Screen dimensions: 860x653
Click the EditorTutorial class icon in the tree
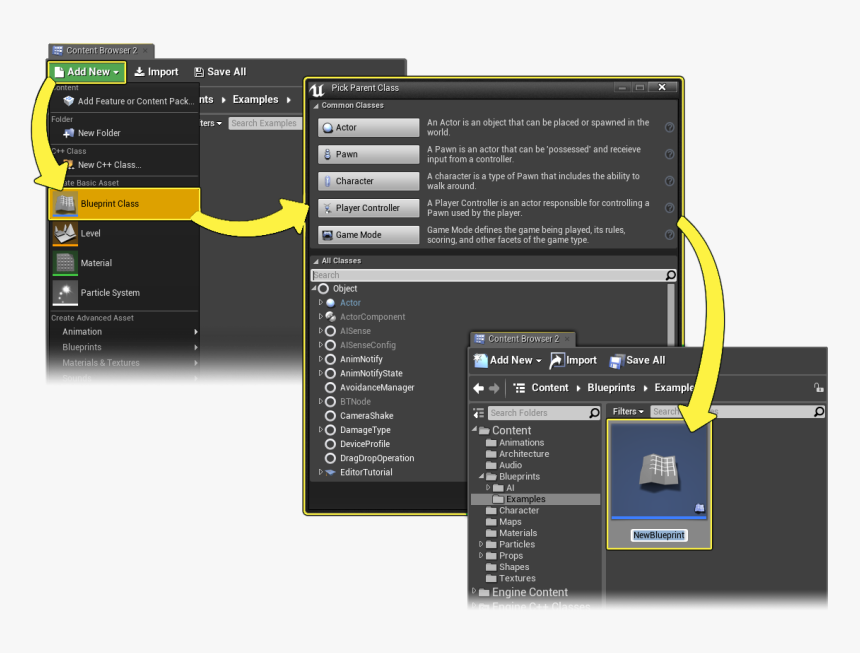click(x=330, y=472)
